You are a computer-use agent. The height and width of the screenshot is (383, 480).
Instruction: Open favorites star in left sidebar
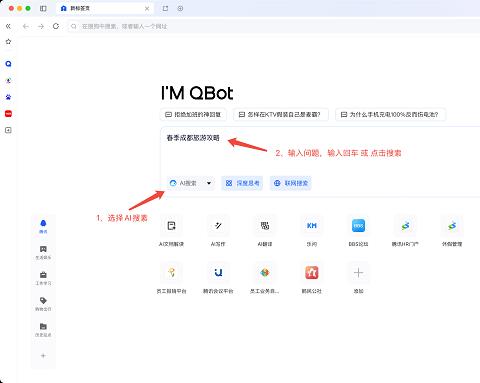pos(8,42)
